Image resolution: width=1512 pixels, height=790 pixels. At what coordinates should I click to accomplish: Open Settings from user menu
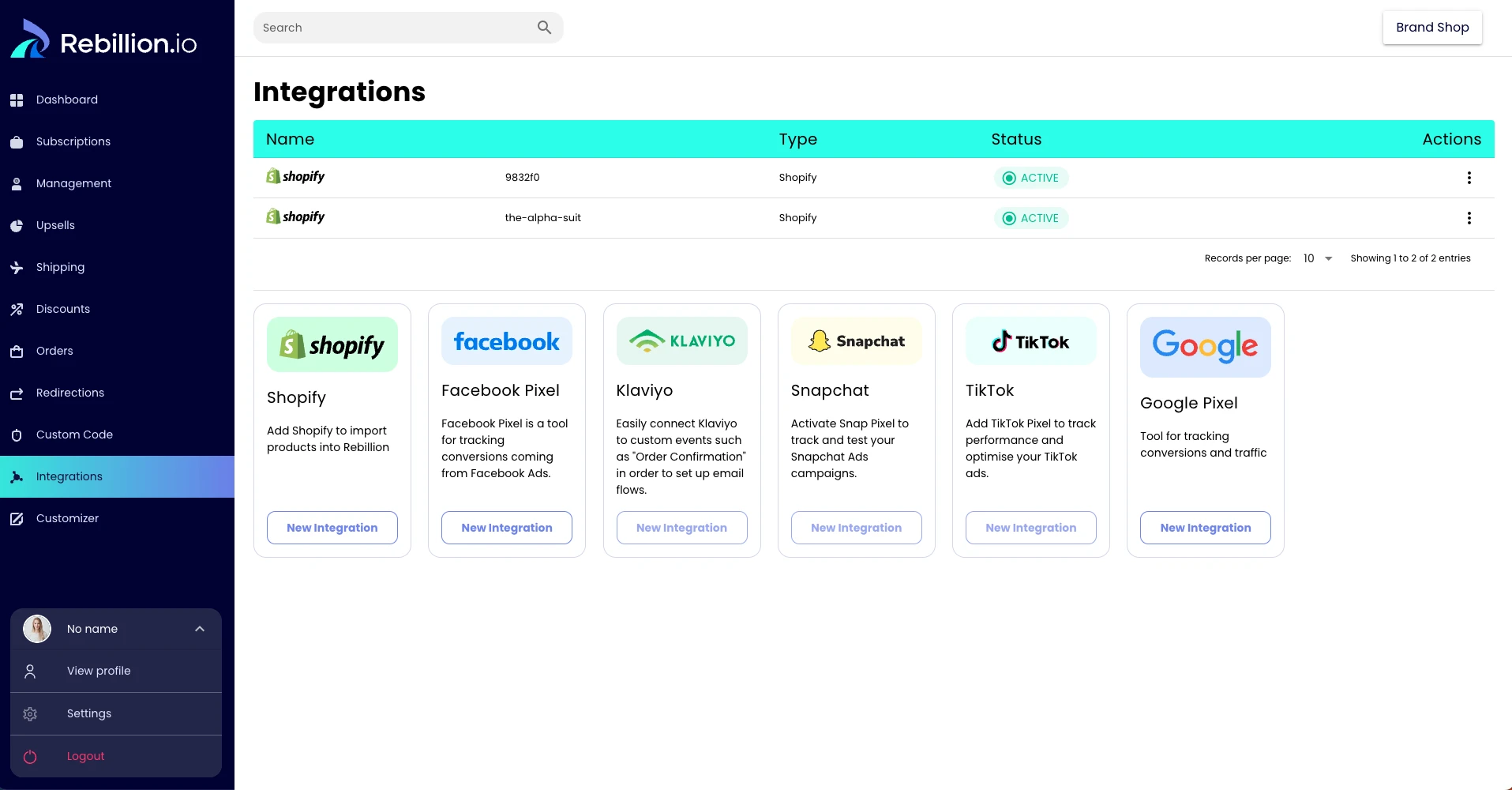pyautogui.click(x=116, y=713)
